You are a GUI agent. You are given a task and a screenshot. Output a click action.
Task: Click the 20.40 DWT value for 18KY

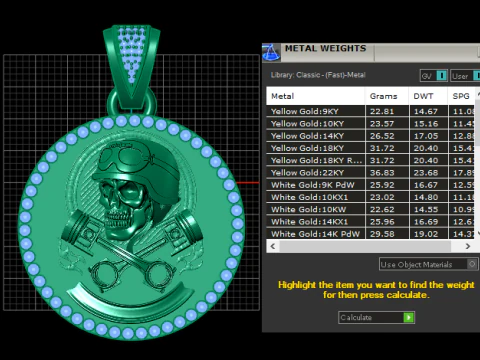point(426,148)
